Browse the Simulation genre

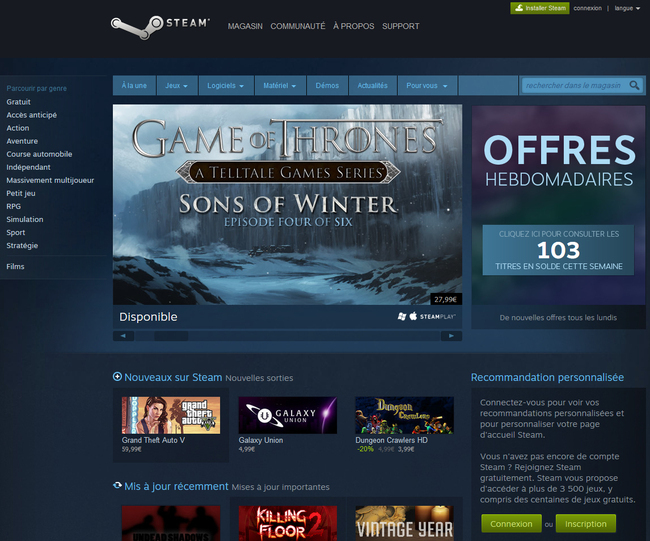25,219
